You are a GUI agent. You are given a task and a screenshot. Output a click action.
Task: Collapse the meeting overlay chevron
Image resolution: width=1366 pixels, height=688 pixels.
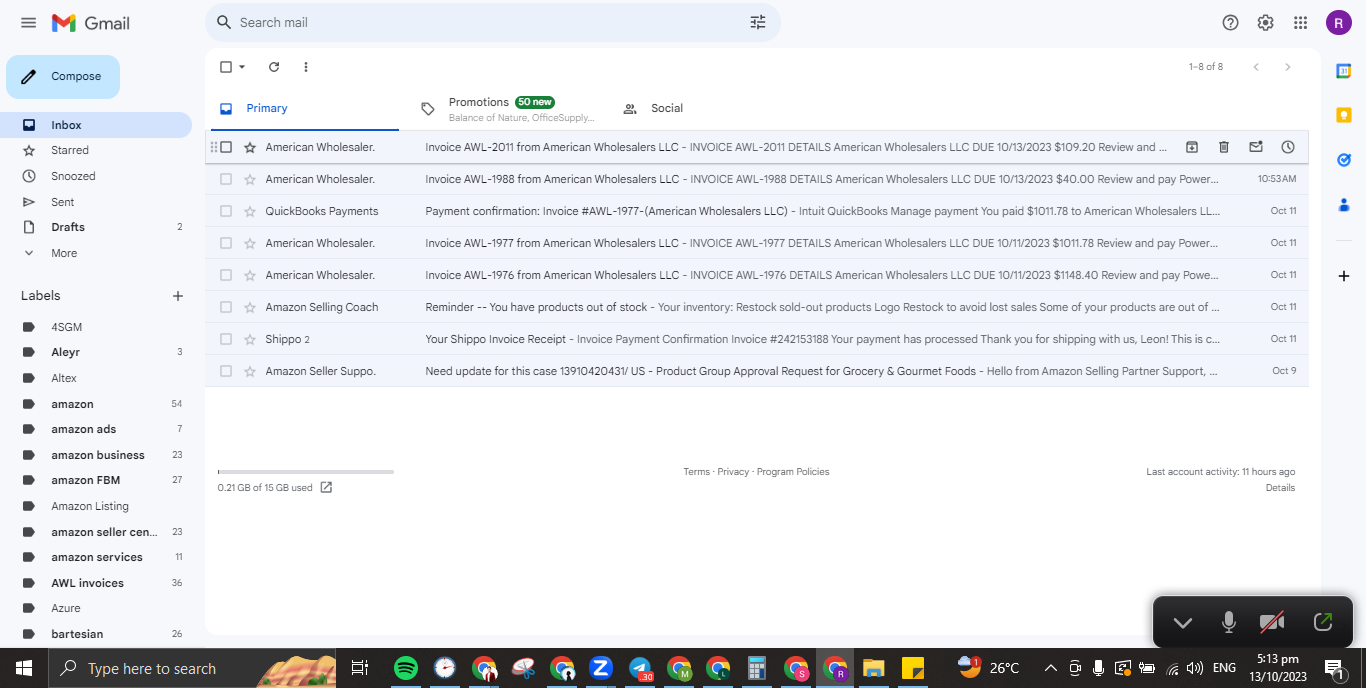[1183, 622]
